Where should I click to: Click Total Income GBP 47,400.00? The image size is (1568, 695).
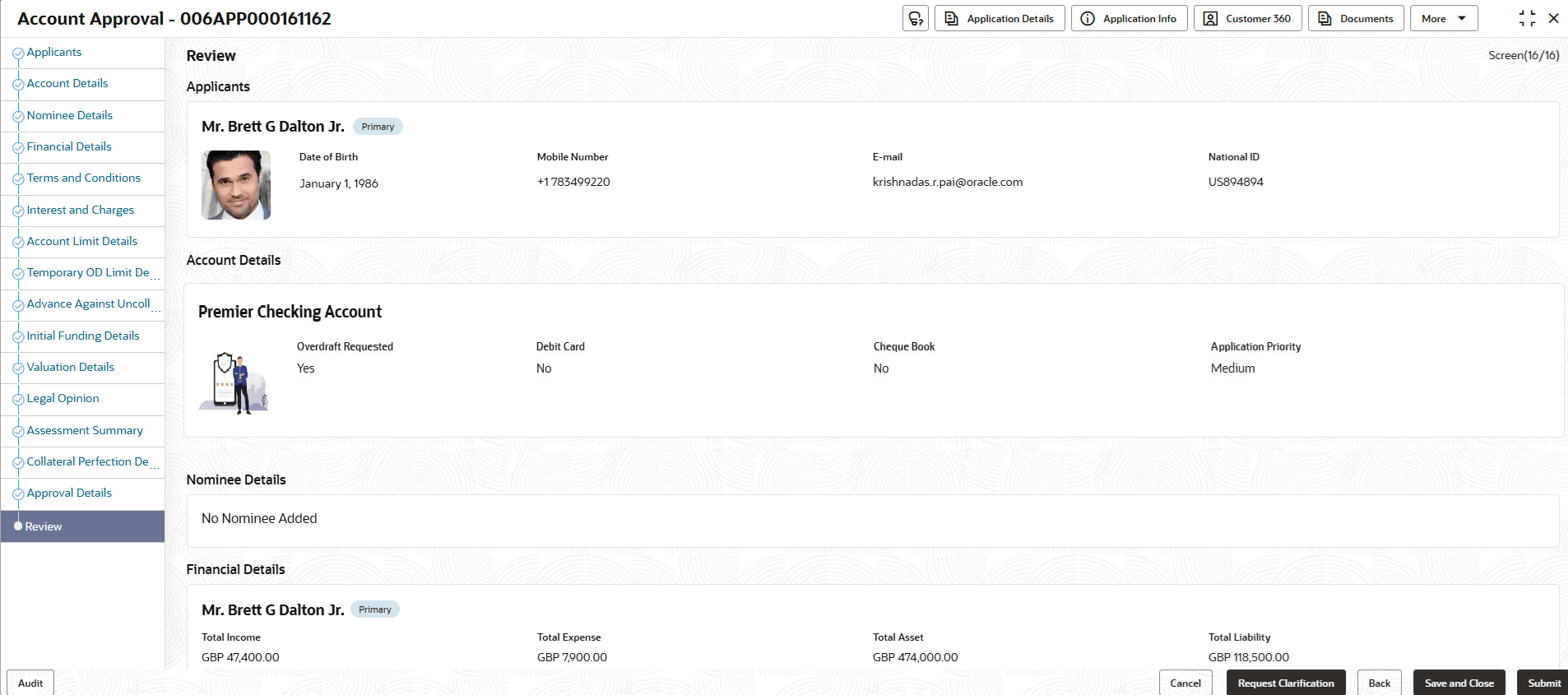(240, 657)
